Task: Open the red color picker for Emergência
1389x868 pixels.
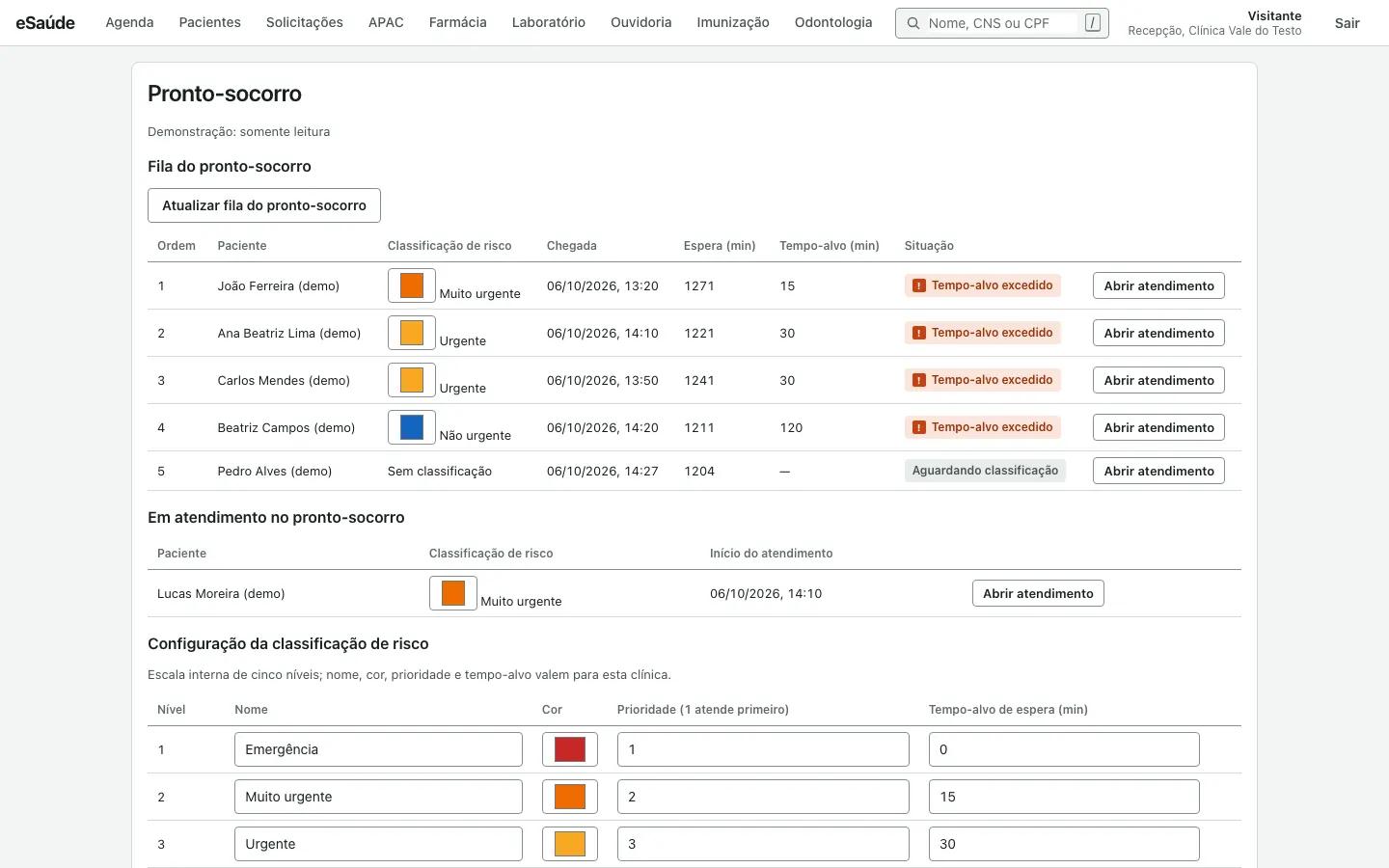Action: (570, 749)
